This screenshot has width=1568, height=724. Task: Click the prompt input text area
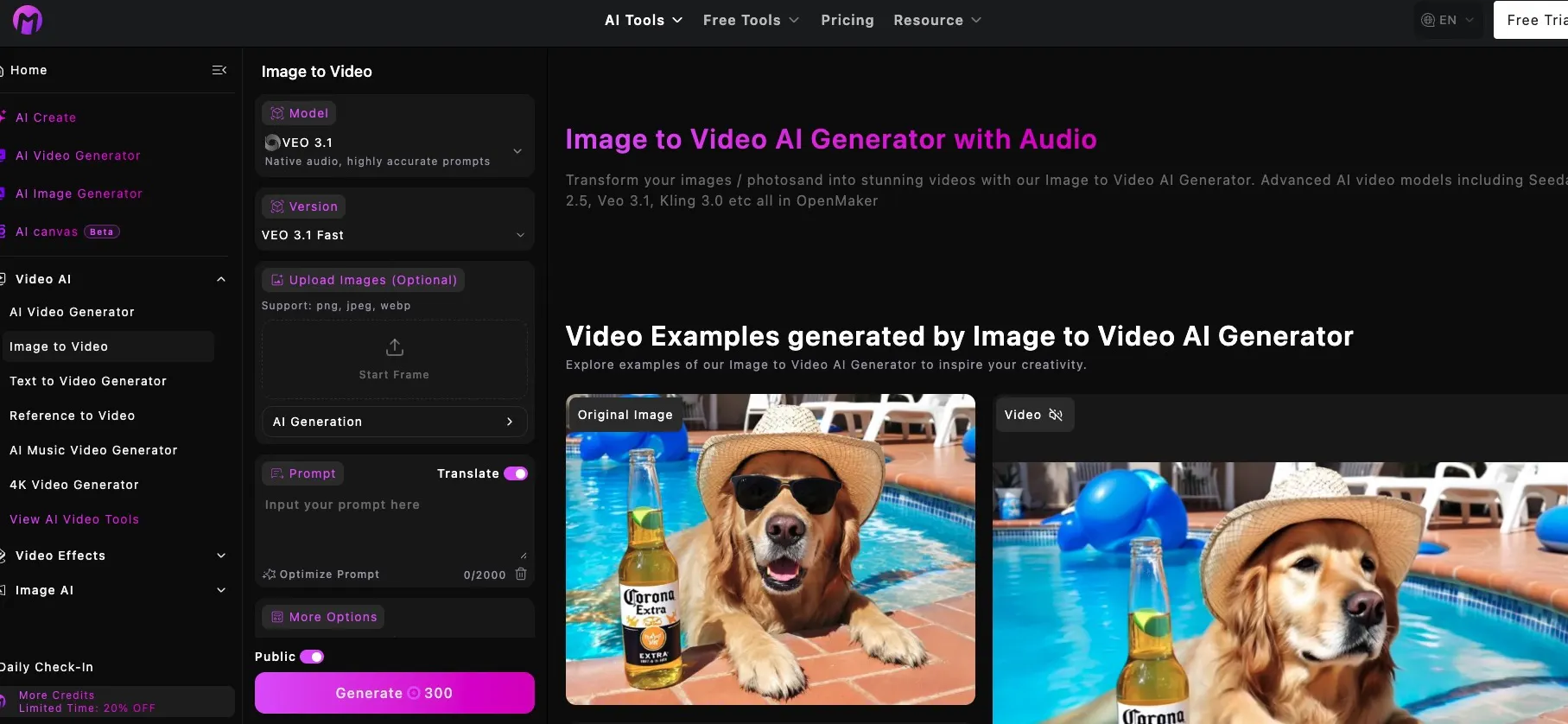coord(395,526)
